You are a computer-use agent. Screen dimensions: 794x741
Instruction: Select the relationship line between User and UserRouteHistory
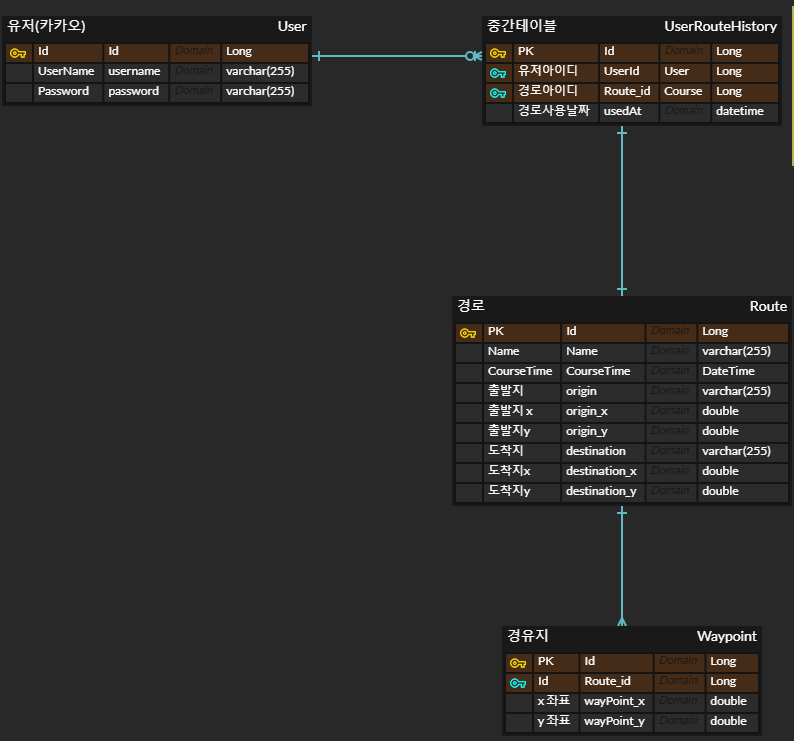pyautogui.click(x=396, y=56)
